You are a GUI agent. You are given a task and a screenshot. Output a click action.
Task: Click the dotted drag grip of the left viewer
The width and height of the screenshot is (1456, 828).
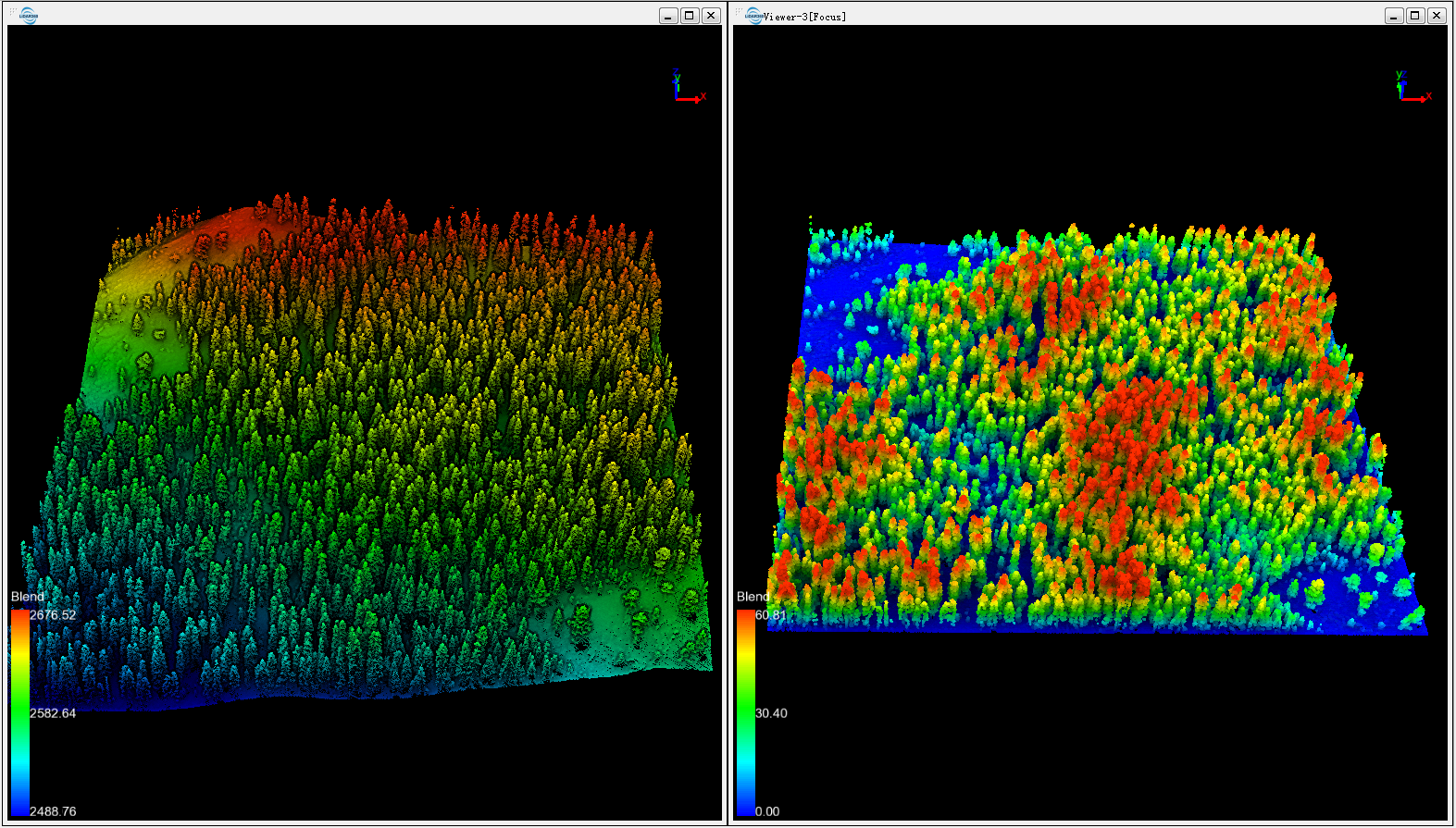click(13, 13)
